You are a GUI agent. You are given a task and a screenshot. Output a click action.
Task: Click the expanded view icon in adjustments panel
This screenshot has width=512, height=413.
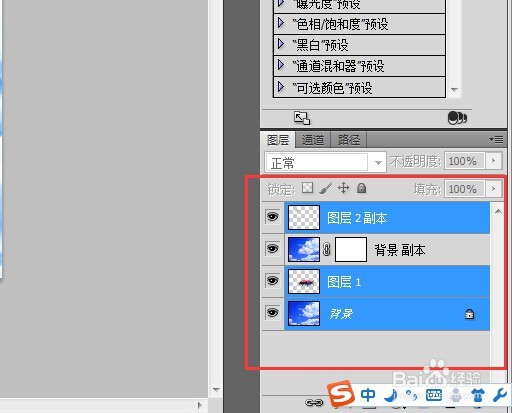pyautogui.click(x=302, y=118)
